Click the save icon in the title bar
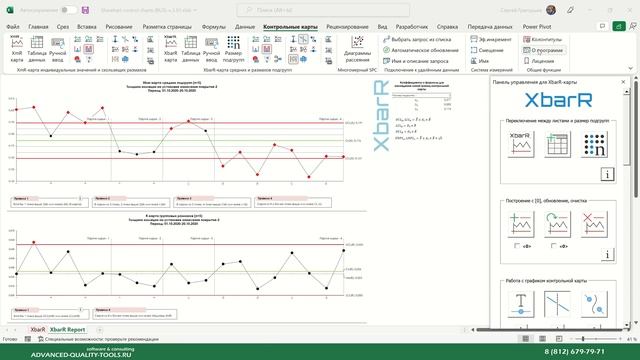640x360 pixels. click(x=85, y=10)
